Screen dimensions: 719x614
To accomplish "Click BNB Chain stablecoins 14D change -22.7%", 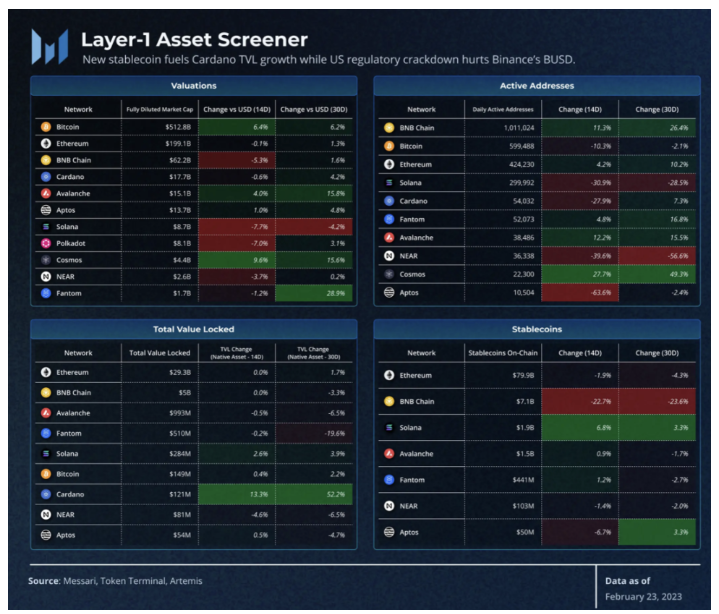I will (x=580, y=402).
